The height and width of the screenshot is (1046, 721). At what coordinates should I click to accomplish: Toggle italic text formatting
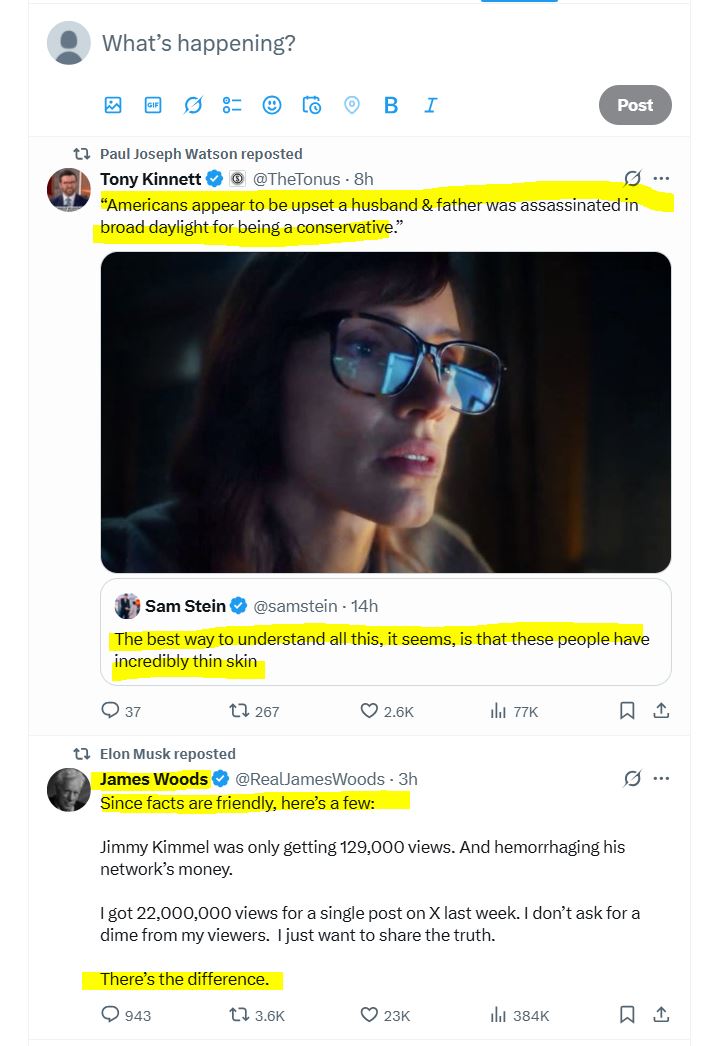click(430, 105)
